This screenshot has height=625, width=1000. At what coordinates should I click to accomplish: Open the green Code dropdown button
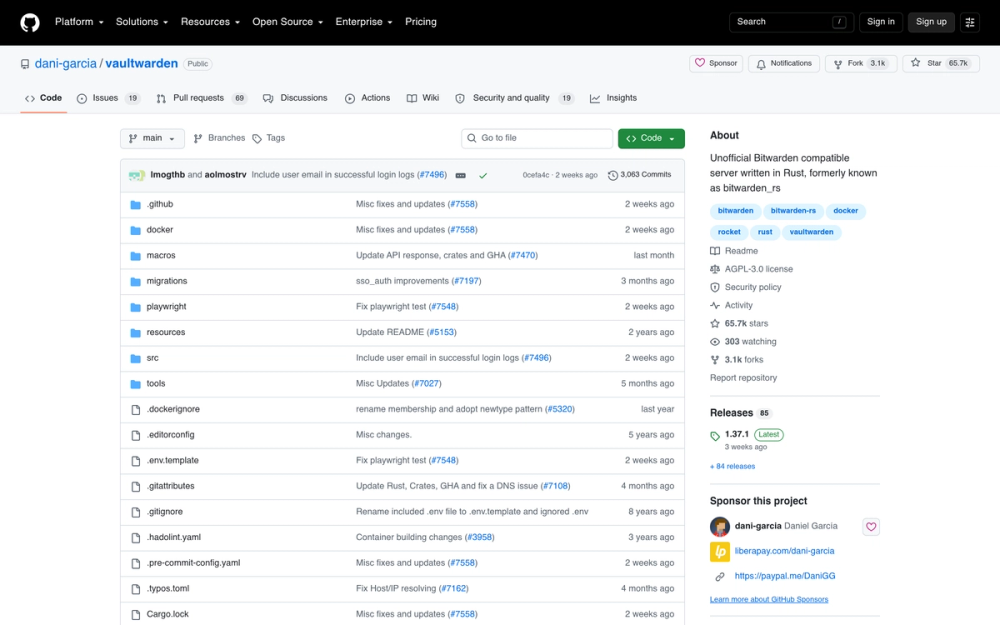tap(651, 138)
